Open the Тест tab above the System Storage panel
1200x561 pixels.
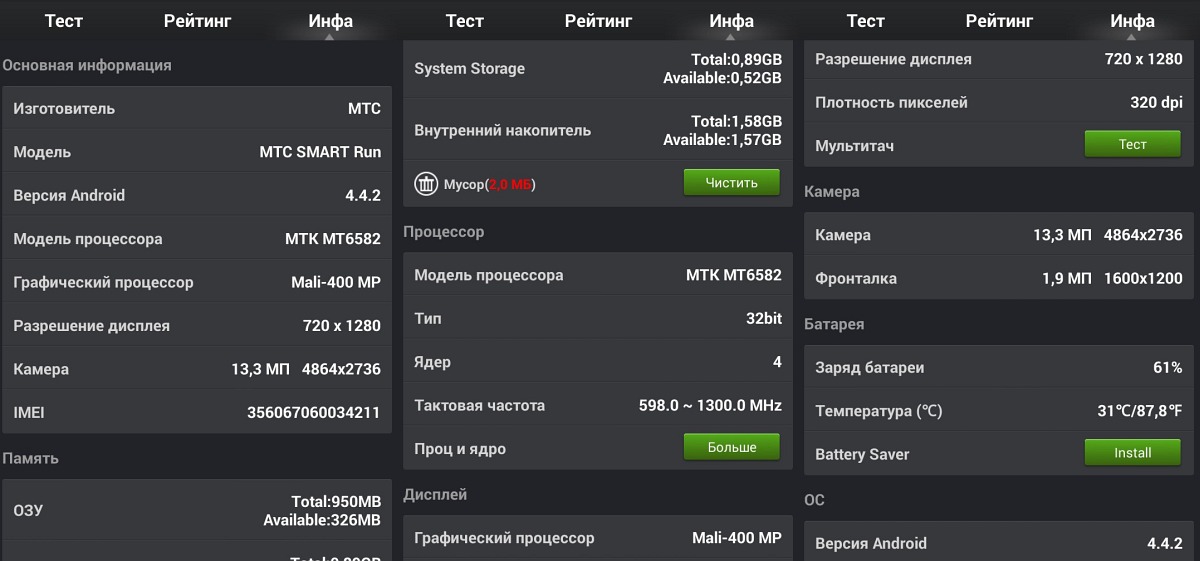coord(465,20)
